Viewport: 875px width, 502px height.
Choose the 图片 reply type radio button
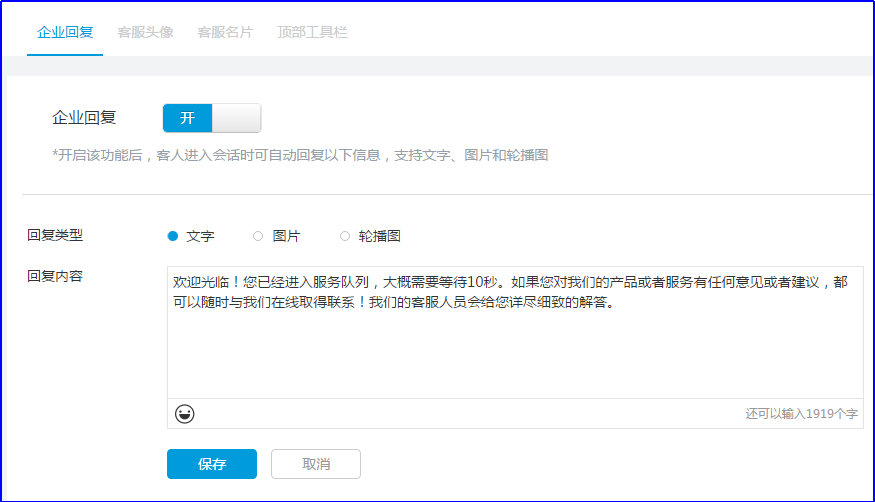(258, 236)
